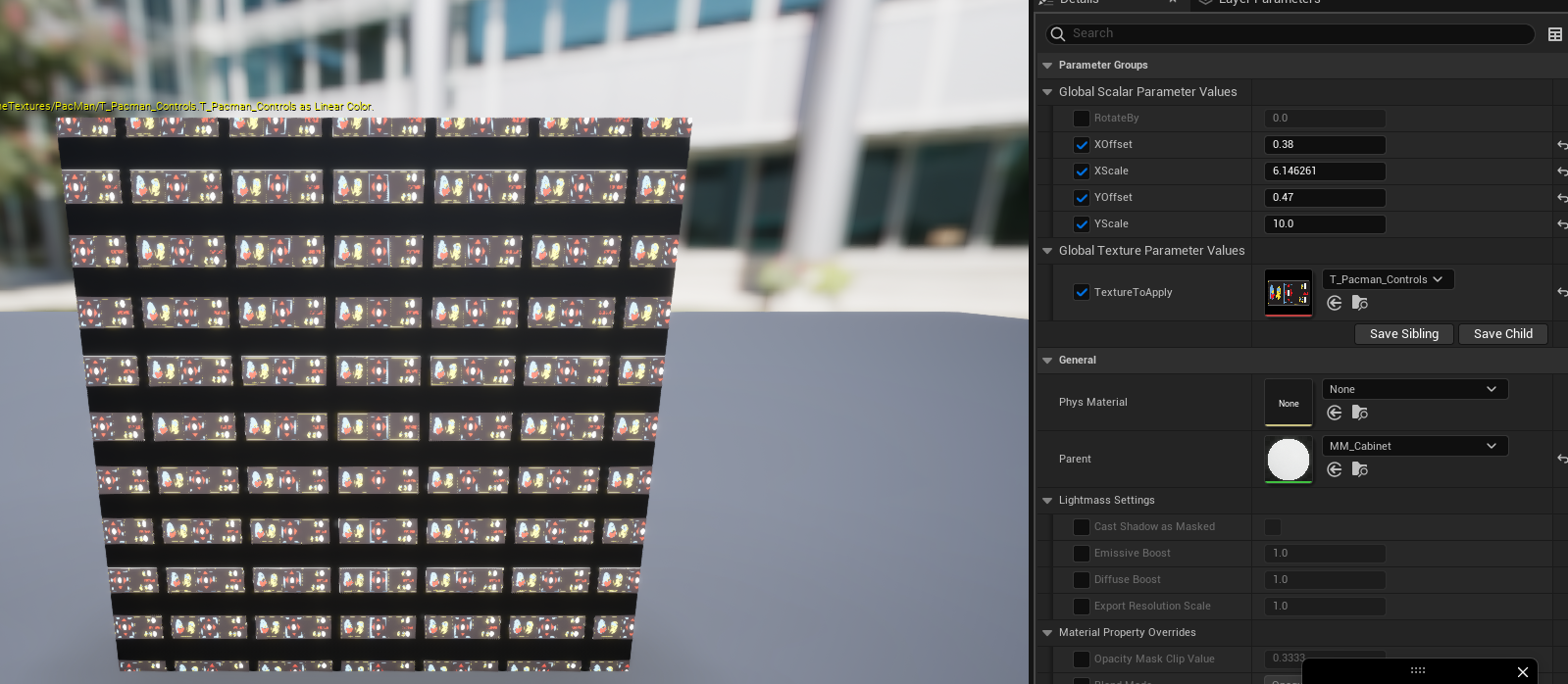Uncheck the TextureToApply override
The height and width of the screenshot is (684, 1568).
(1082, 292)
